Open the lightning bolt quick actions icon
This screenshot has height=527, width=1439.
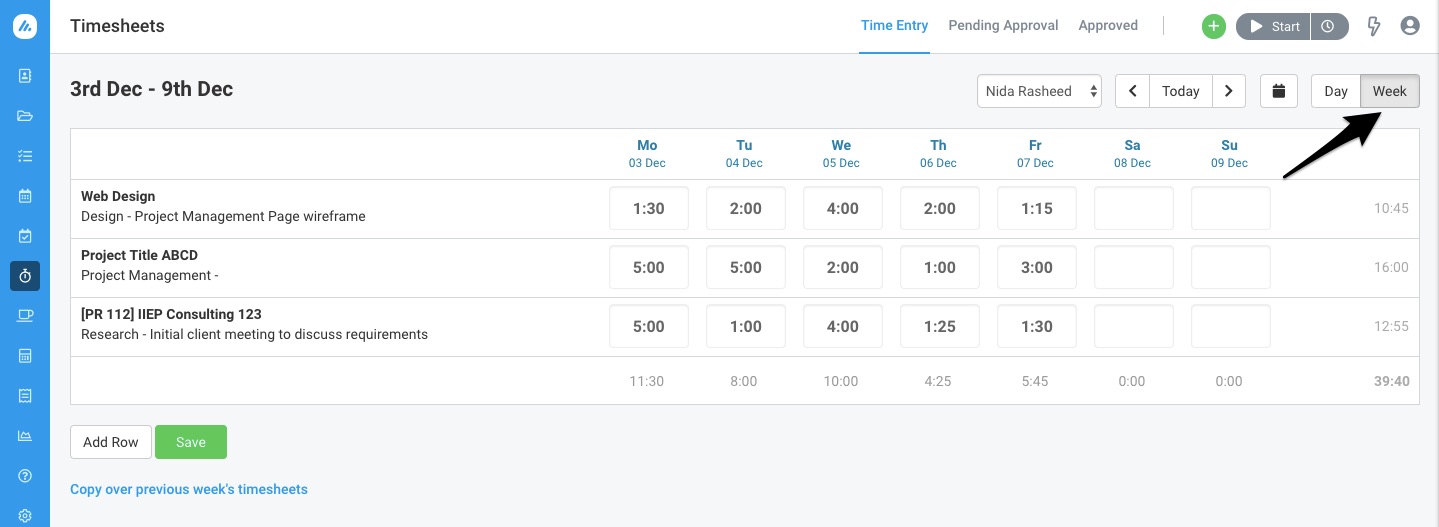click(x=1374, y=27)
